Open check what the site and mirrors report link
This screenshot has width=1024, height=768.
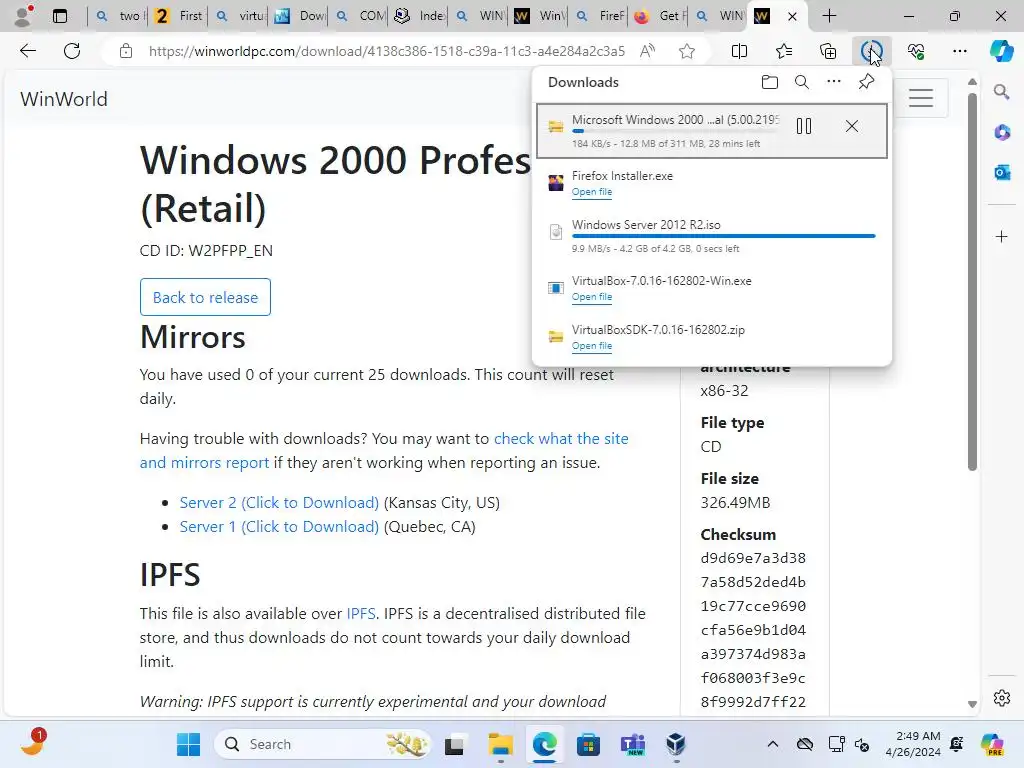[x=384, y=451]
